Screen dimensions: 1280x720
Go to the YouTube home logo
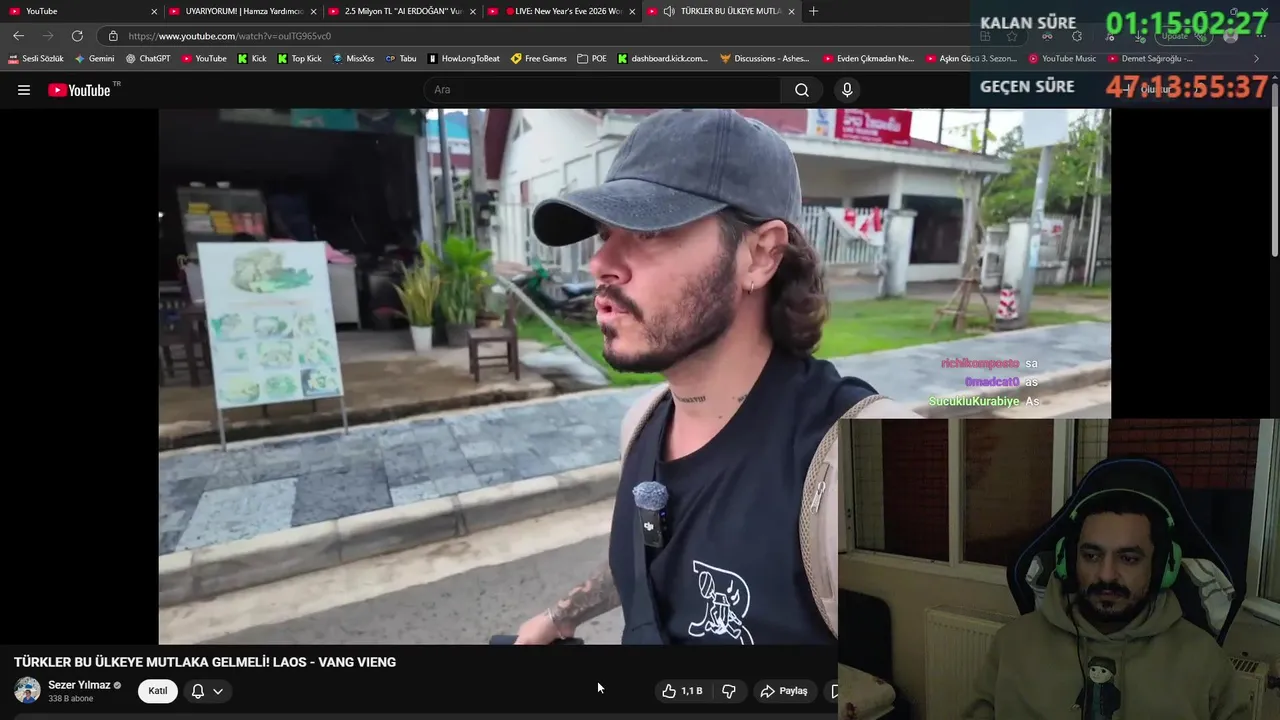coord(80,90)
